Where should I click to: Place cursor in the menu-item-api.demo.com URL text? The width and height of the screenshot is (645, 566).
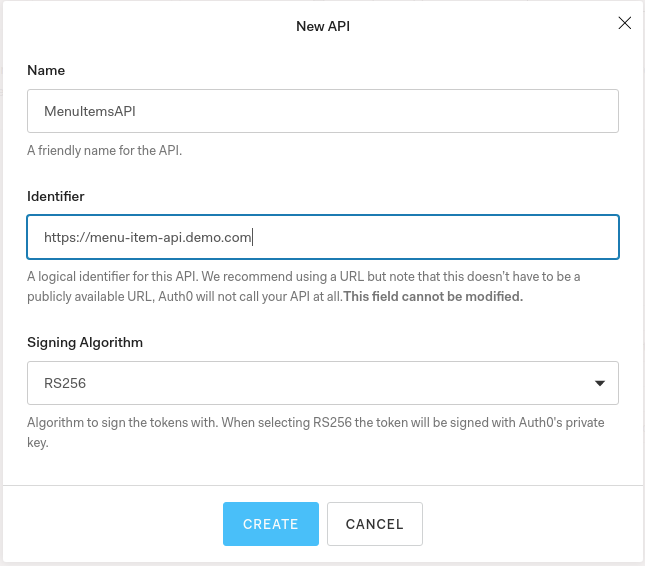[148, 237]
